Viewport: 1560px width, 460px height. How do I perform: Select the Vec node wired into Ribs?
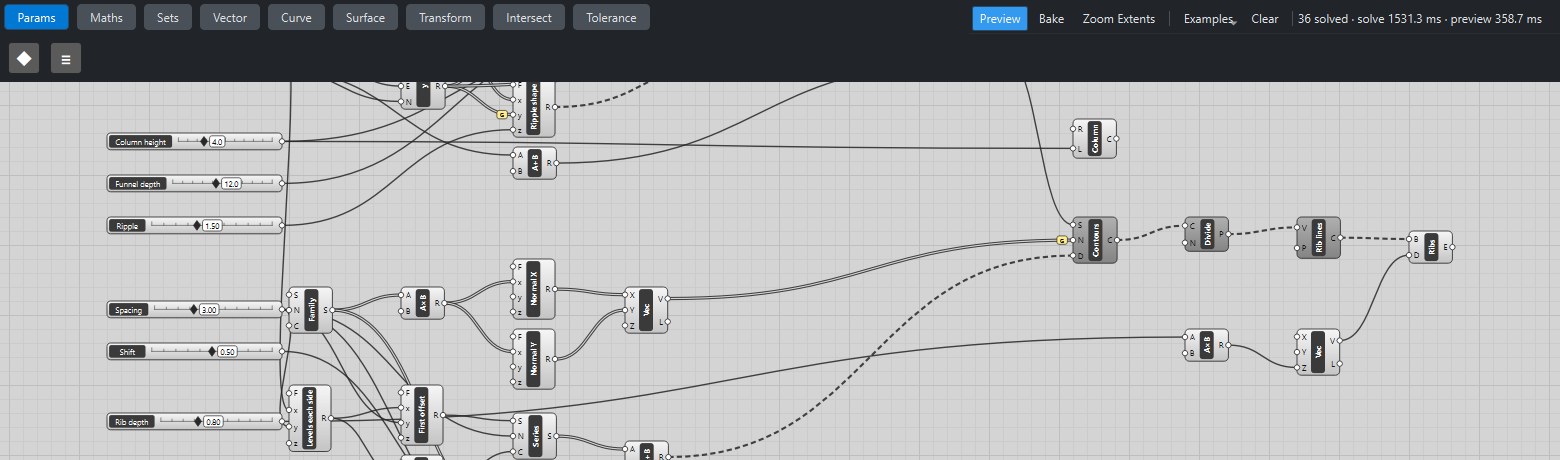[1319, 352]
